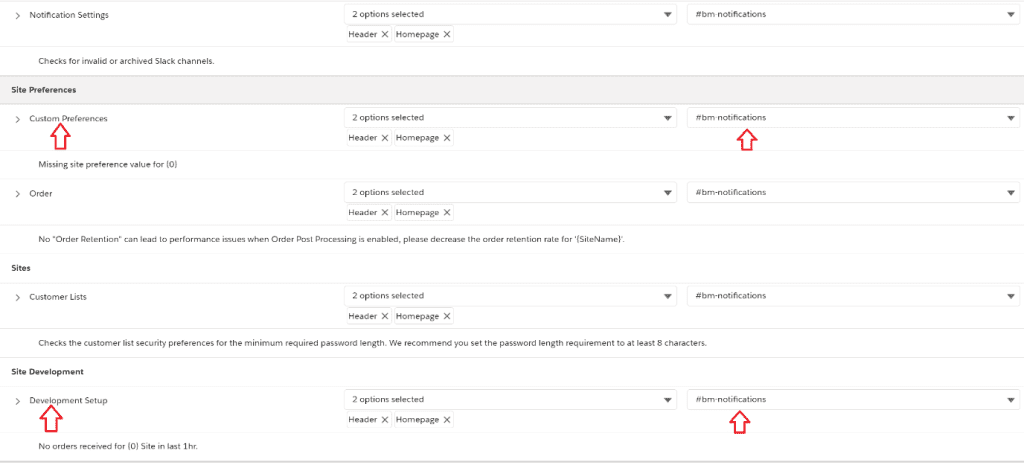Image resolution: width=1024 pixels, height=465 pixels.
Task: Expand the Notification Settings row
Action: point(18,16)
